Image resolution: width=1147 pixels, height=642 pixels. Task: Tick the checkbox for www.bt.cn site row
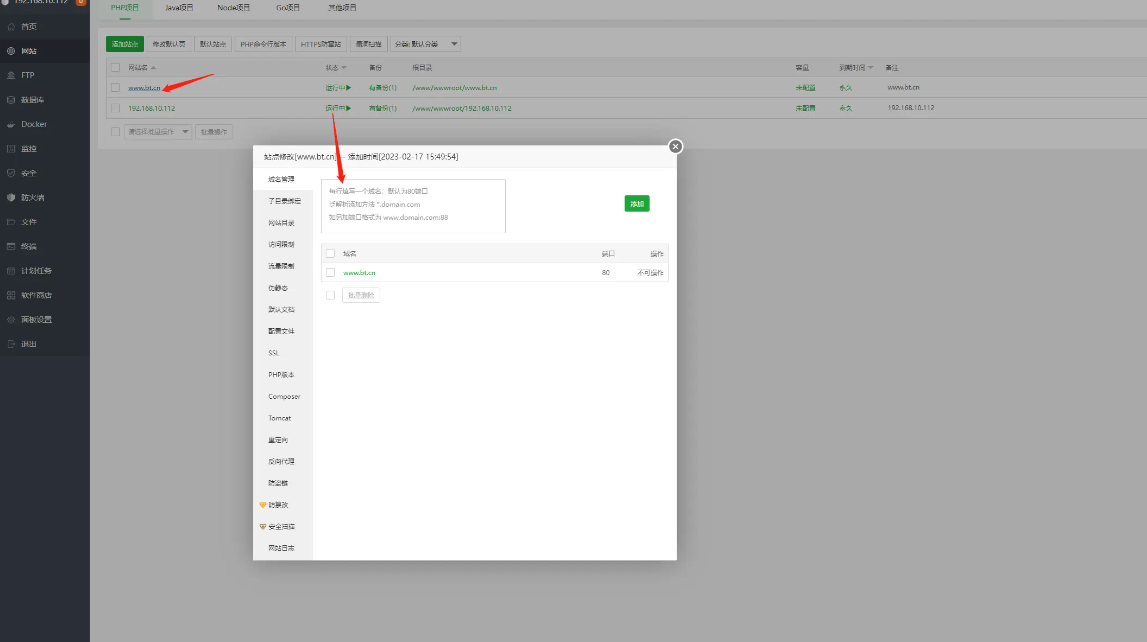116,88
